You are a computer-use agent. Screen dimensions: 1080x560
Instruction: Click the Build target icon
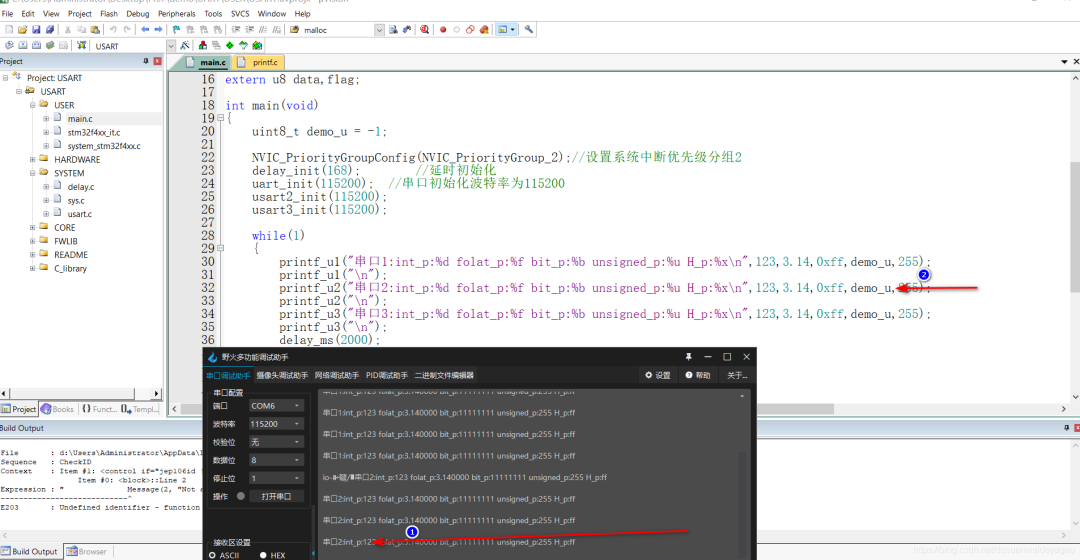click(23, 45)
